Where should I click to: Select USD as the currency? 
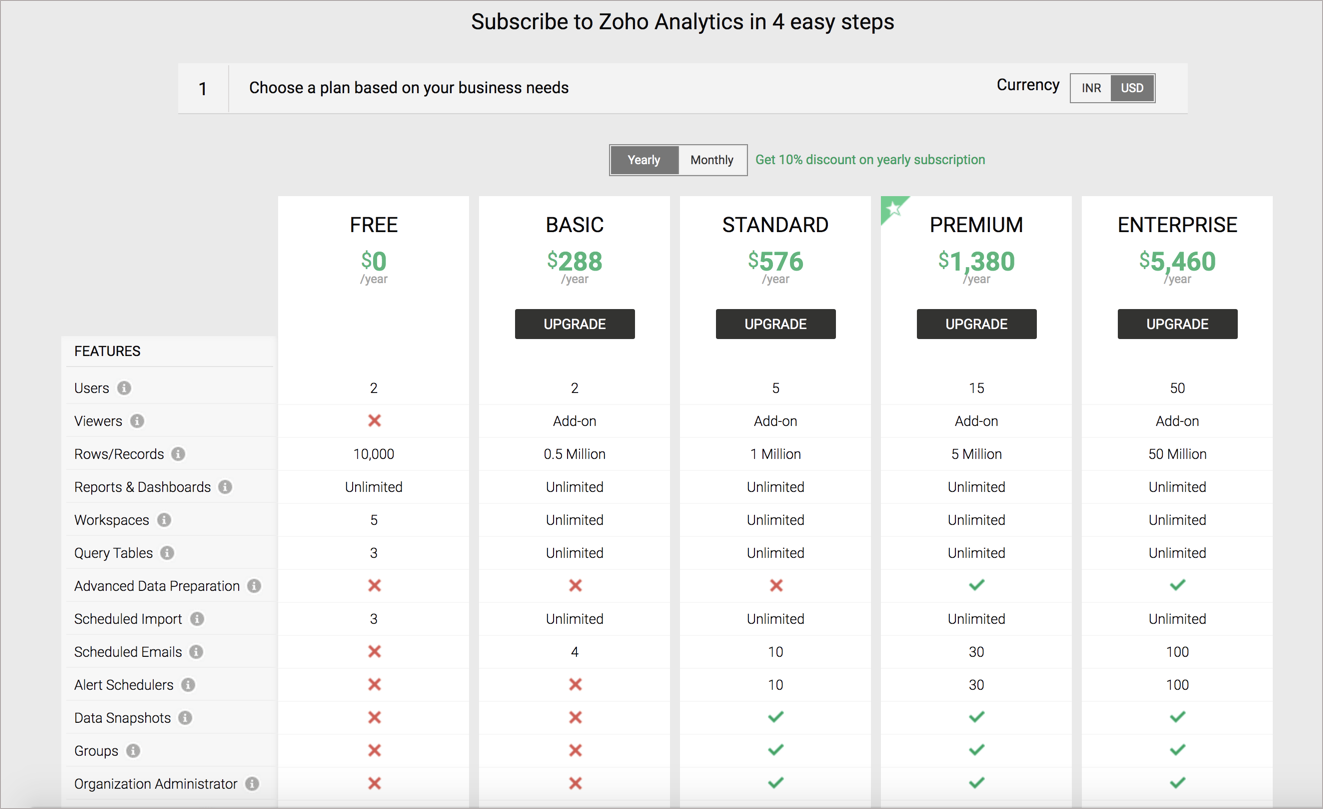coord(1132,88)
